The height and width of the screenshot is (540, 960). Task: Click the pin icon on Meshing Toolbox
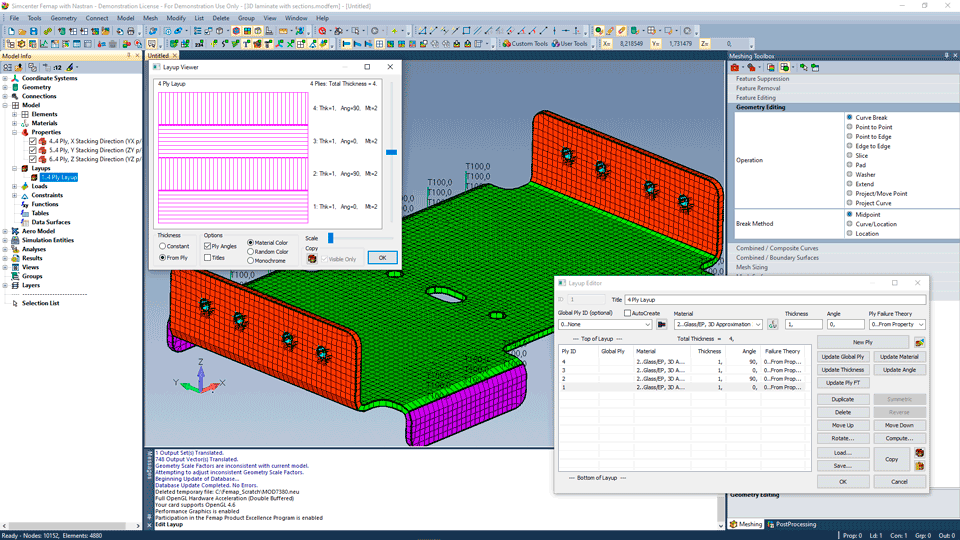[947, 56]
